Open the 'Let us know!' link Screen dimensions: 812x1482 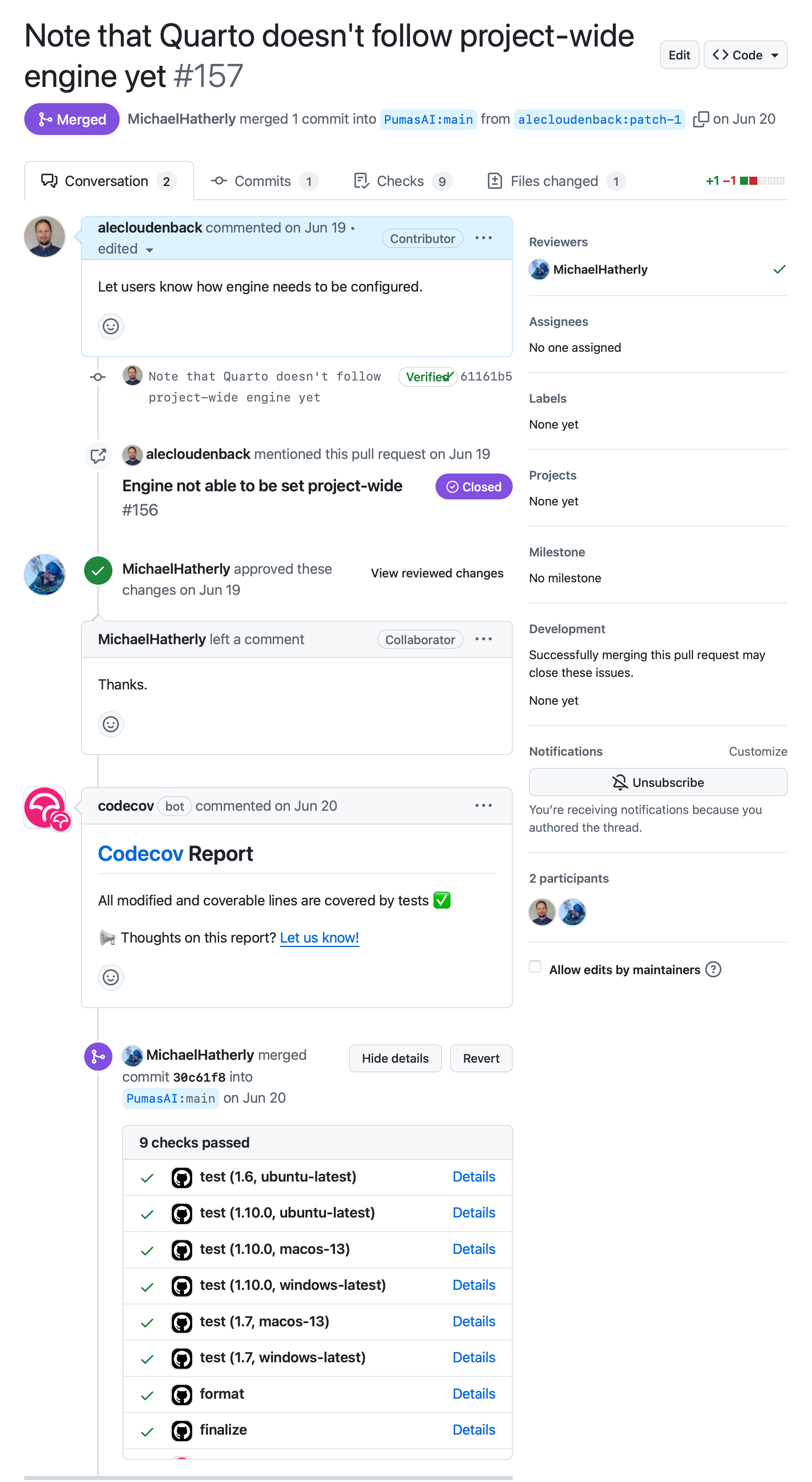(x=319, y=938)
